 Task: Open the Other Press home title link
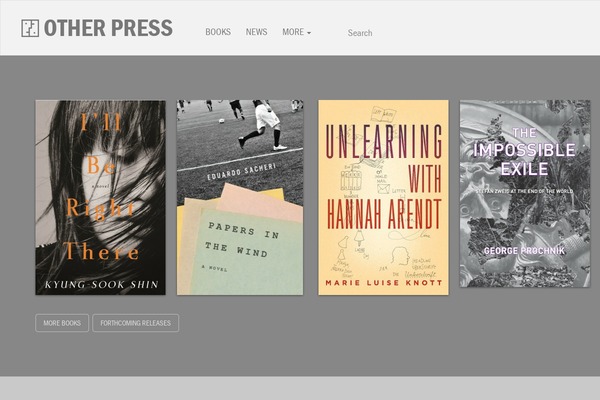[x=108, y=28]
